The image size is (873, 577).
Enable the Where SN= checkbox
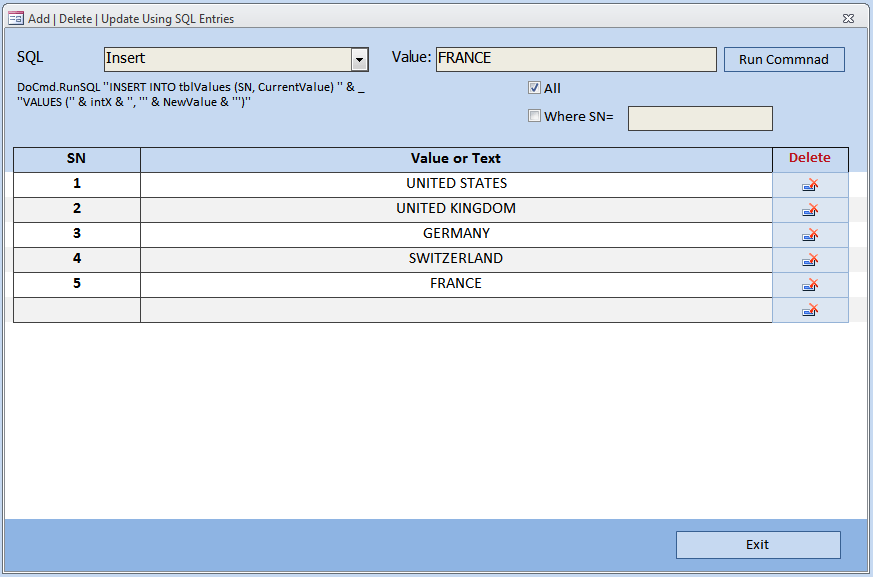pos(534,116)
